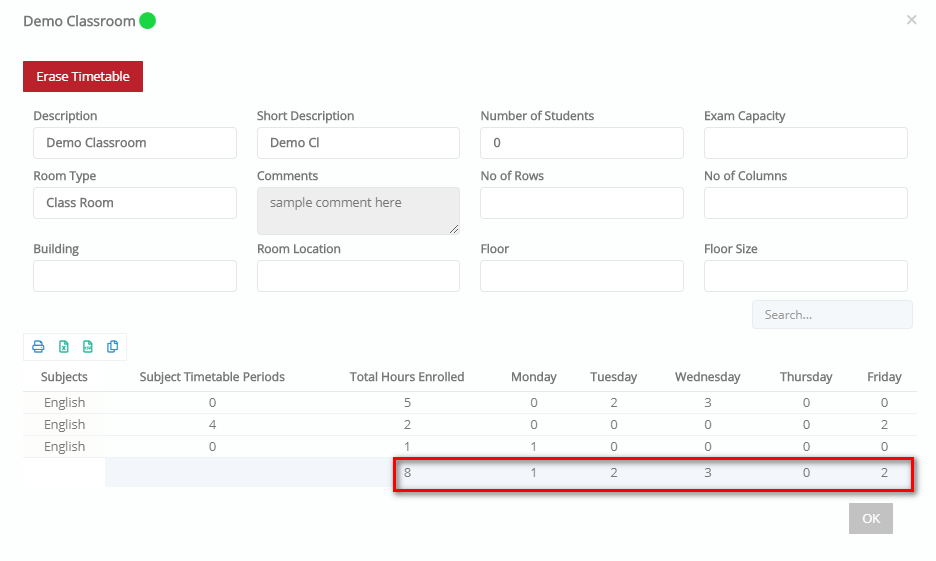Export the table as CSV file

click(x=88, y=347)
